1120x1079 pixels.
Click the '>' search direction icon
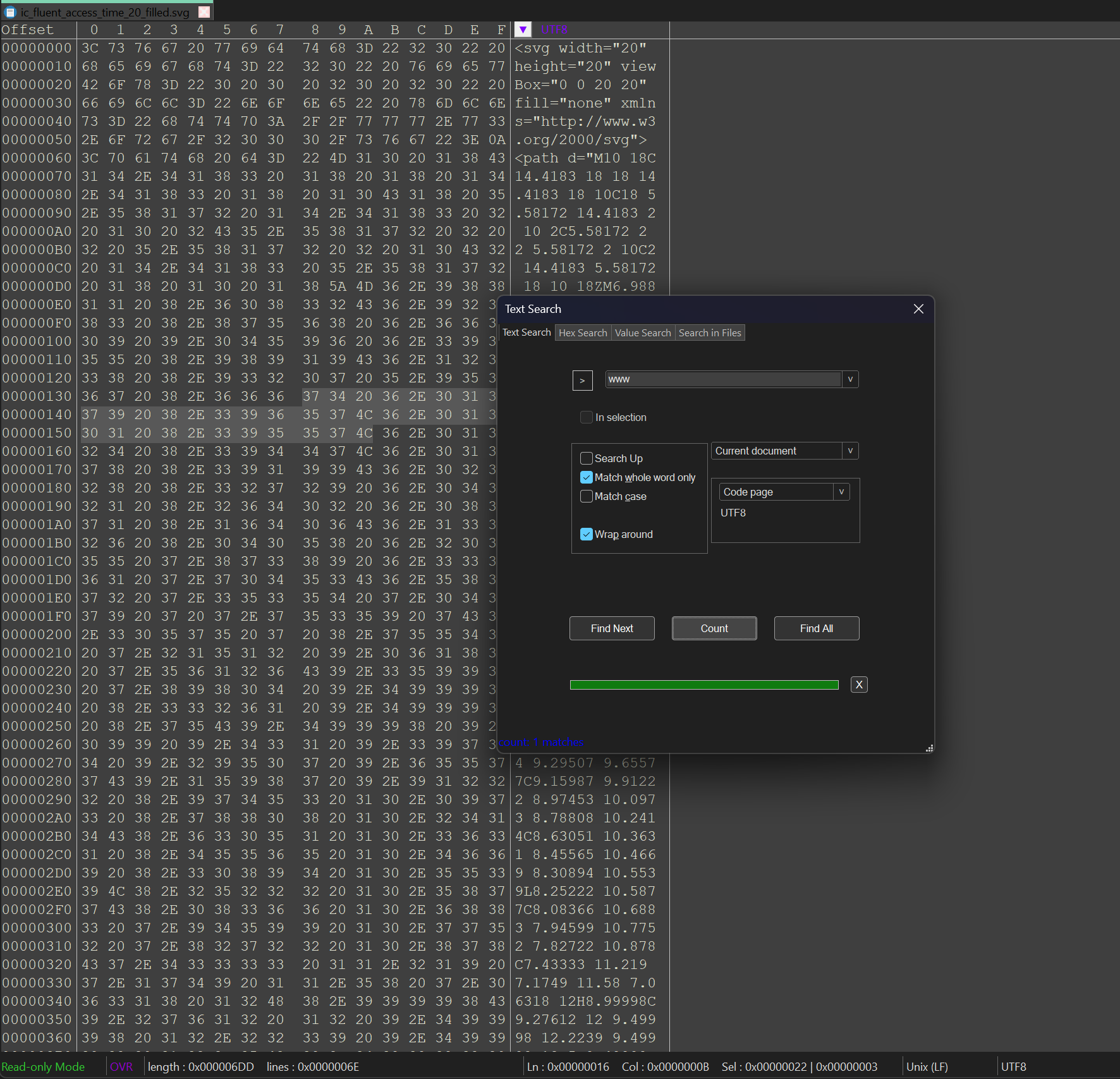(582, 380)
